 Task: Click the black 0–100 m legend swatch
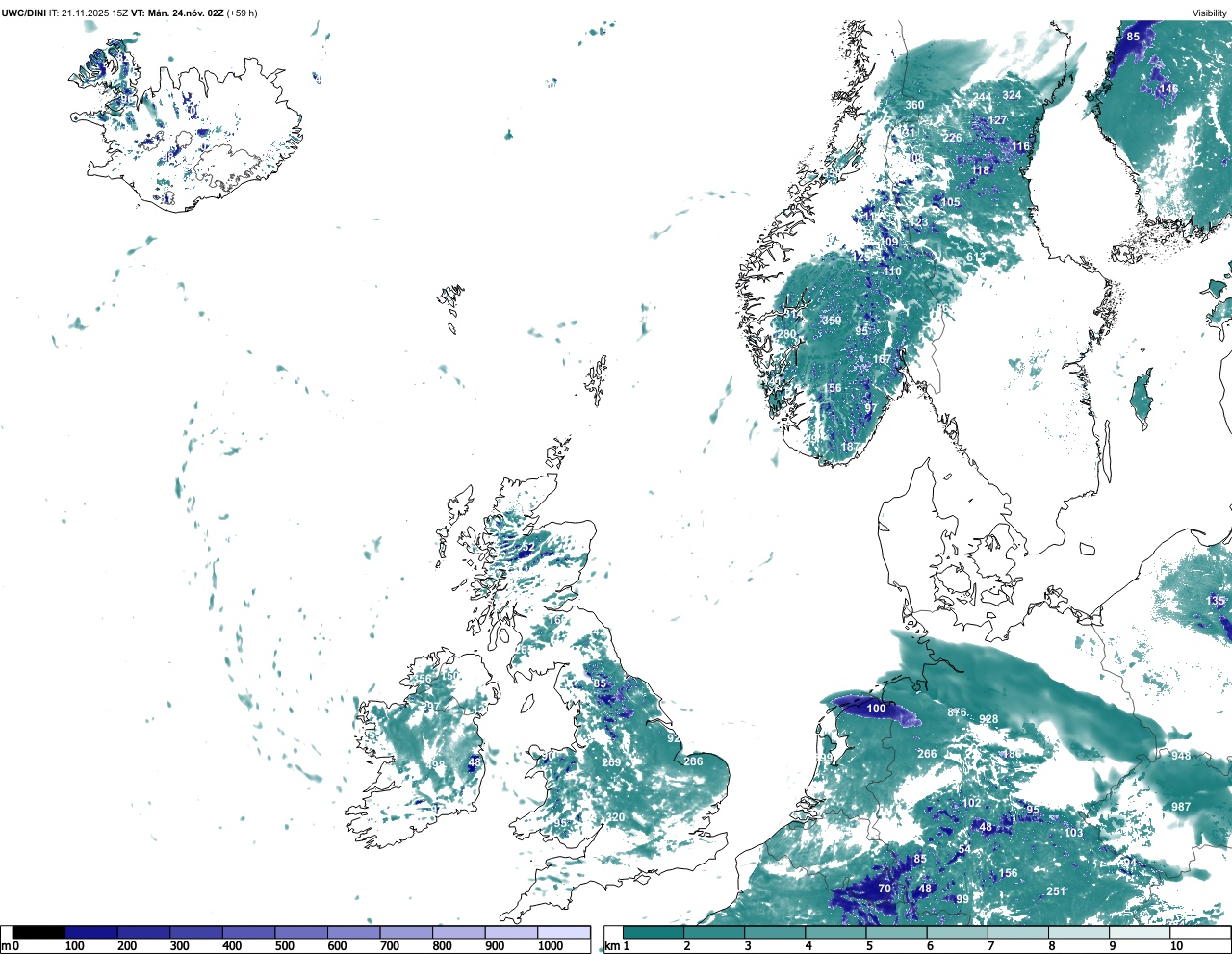38,933
